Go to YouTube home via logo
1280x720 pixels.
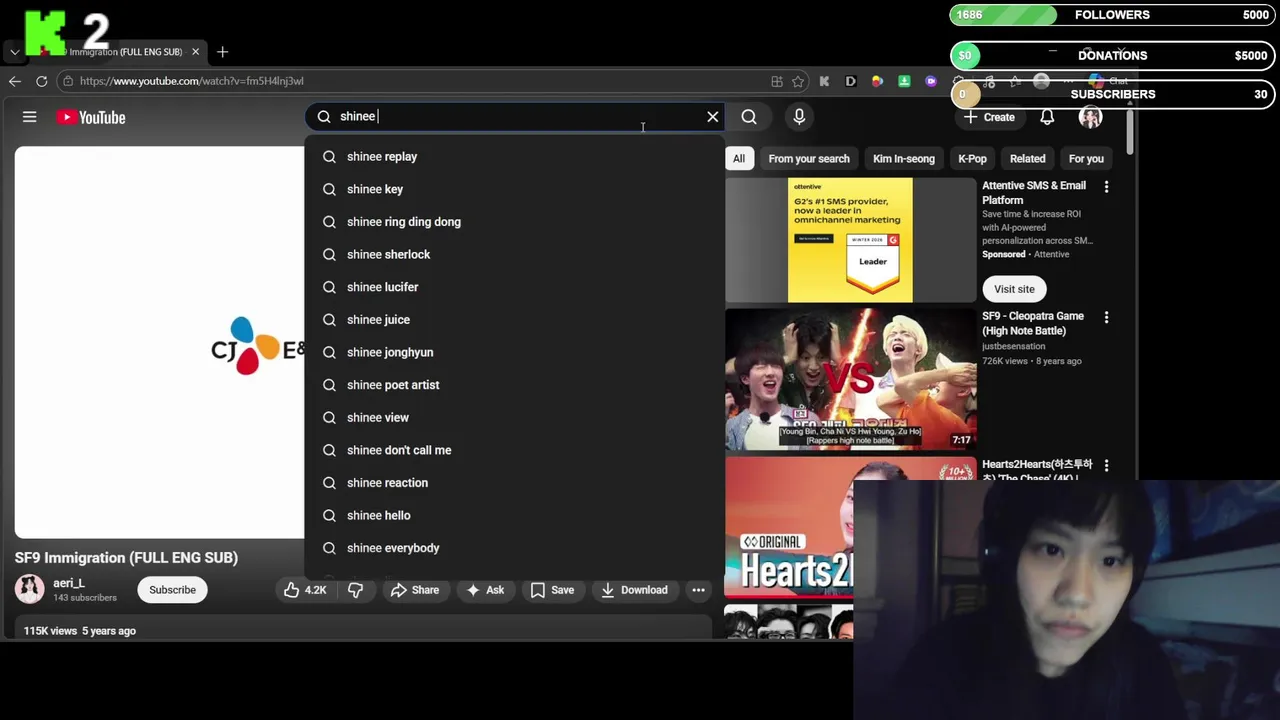pos(91,117)
